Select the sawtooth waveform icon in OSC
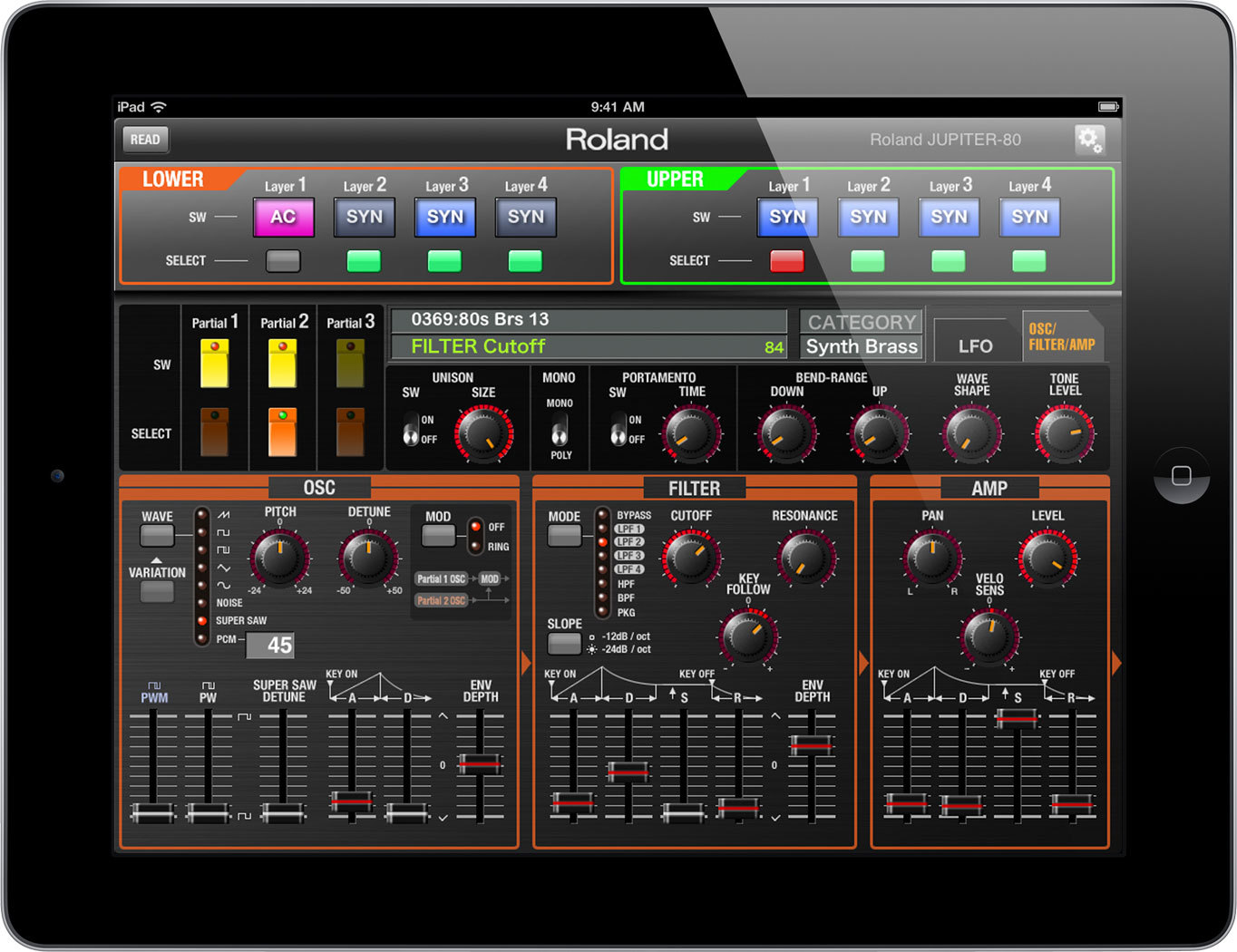The height and width of the screenshot is (952, 1237). (x=223, y=515)
